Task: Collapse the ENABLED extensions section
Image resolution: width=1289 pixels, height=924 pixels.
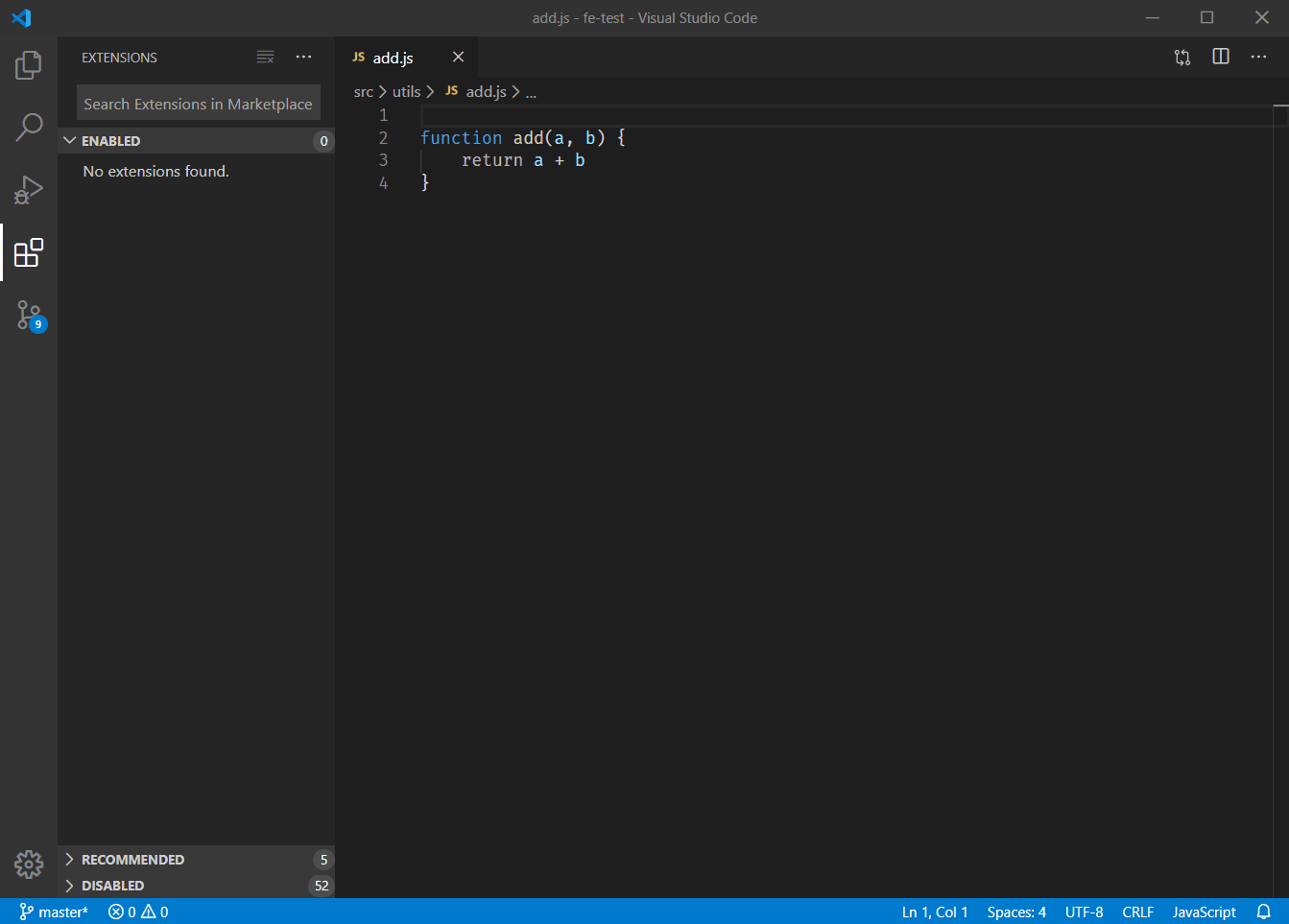Action: point(196,141)
